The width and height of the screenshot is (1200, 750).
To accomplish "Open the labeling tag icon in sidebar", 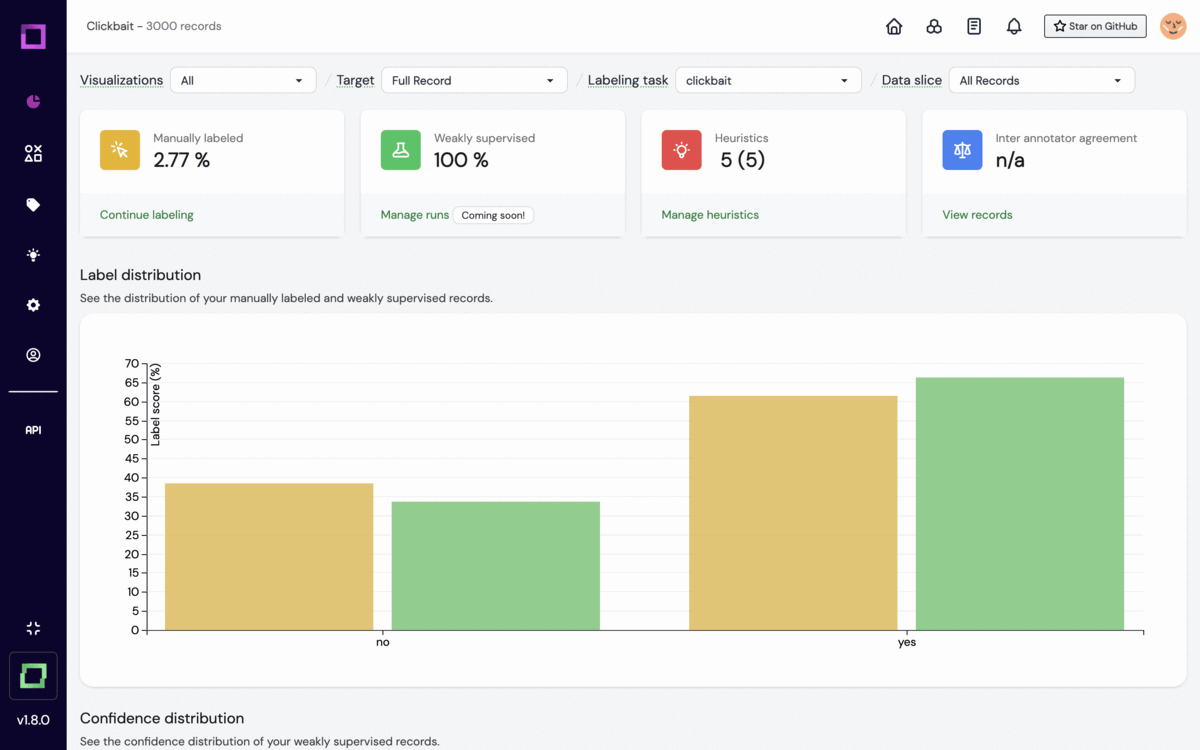I will pyautogui.click(x=33, y=205).
